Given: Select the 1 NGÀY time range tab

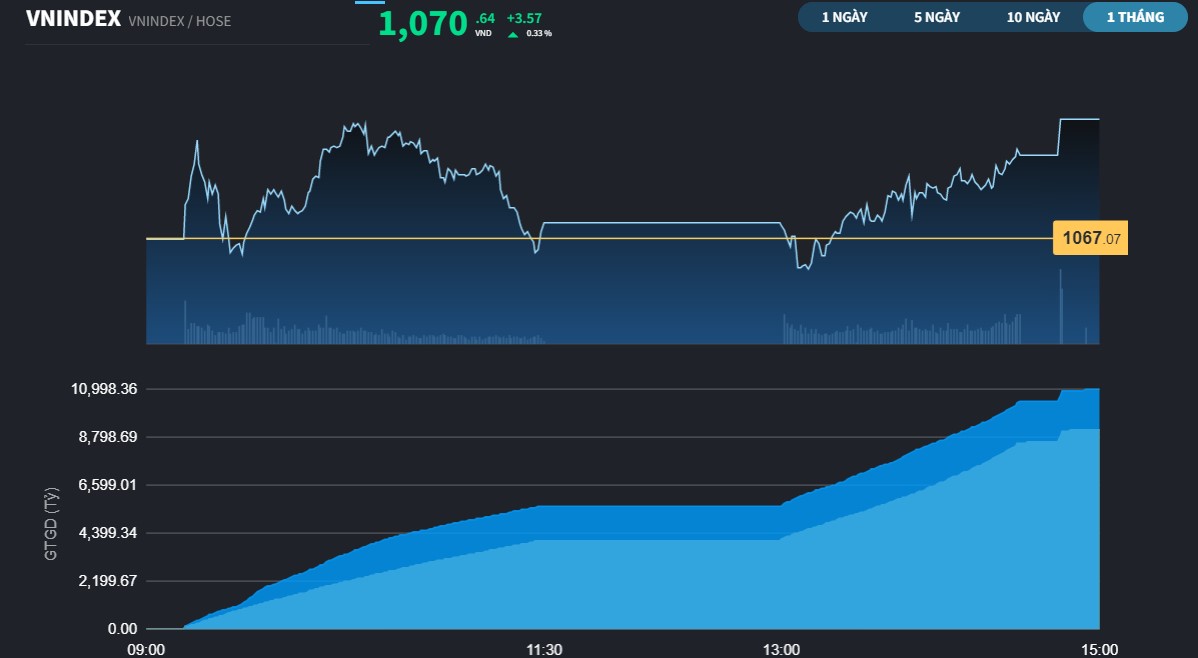Looking at the screenshot, I should (x=844, y=17).
